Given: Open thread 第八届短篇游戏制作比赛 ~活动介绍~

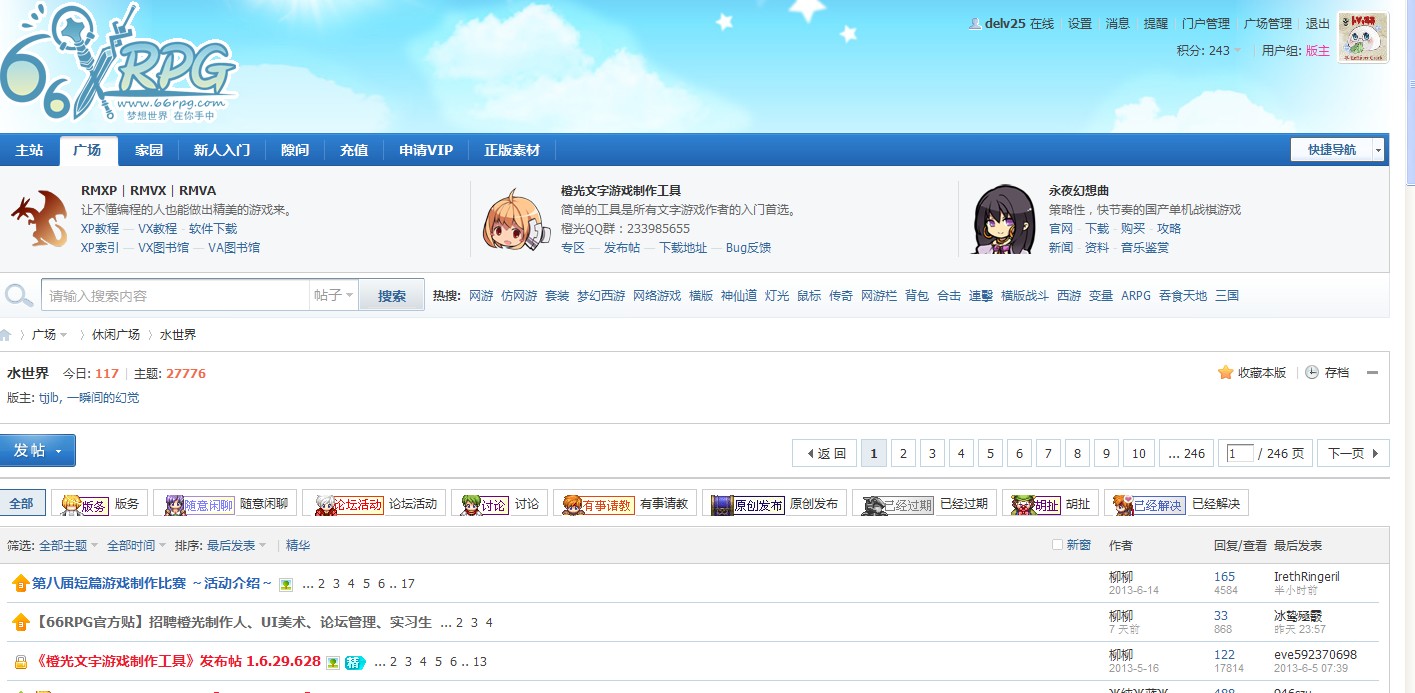Looking at the screenshot, I should (152, 583).
